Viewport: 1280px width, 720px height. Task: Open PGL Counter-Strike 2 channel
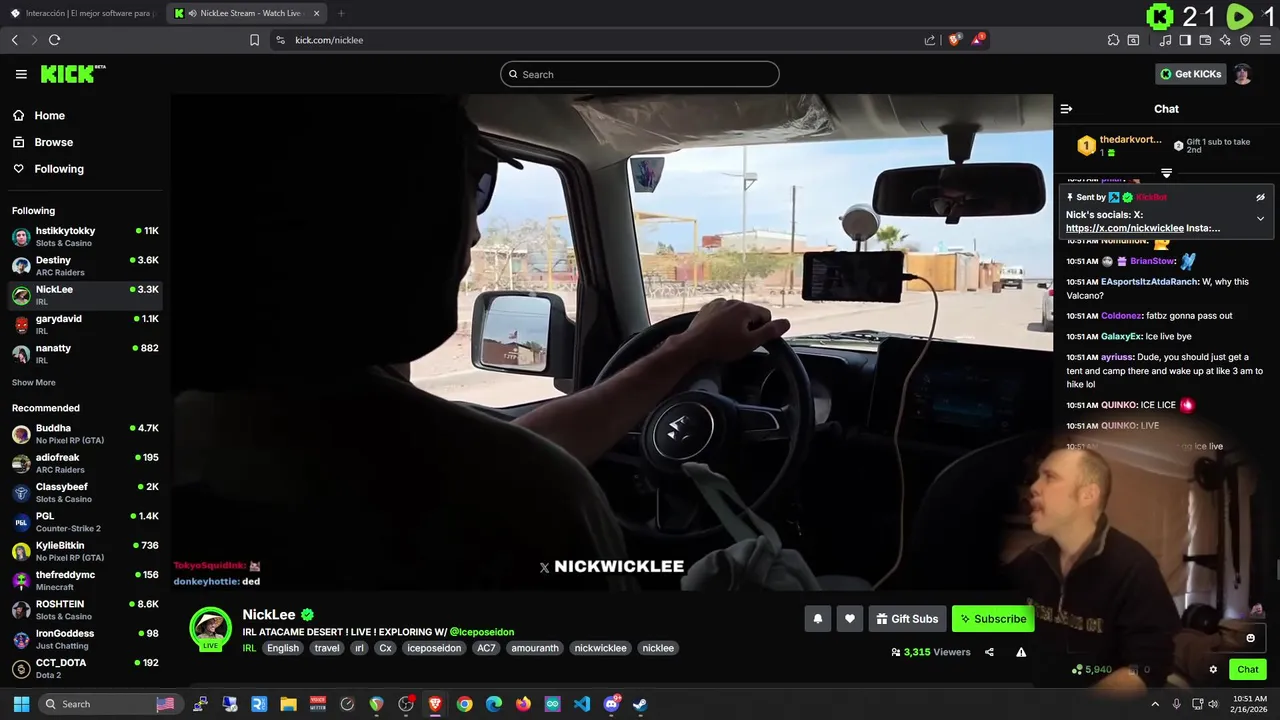(85, 521)
